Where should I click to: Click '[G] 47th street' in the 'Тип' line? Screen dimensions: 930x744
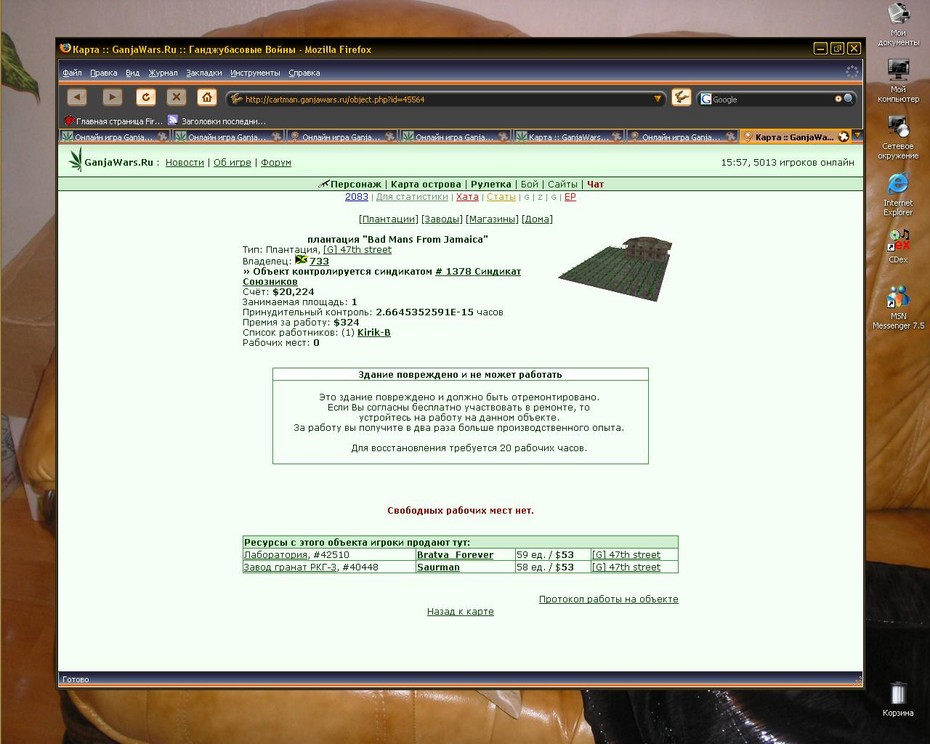pyautogui.click(x=357, y=250)
